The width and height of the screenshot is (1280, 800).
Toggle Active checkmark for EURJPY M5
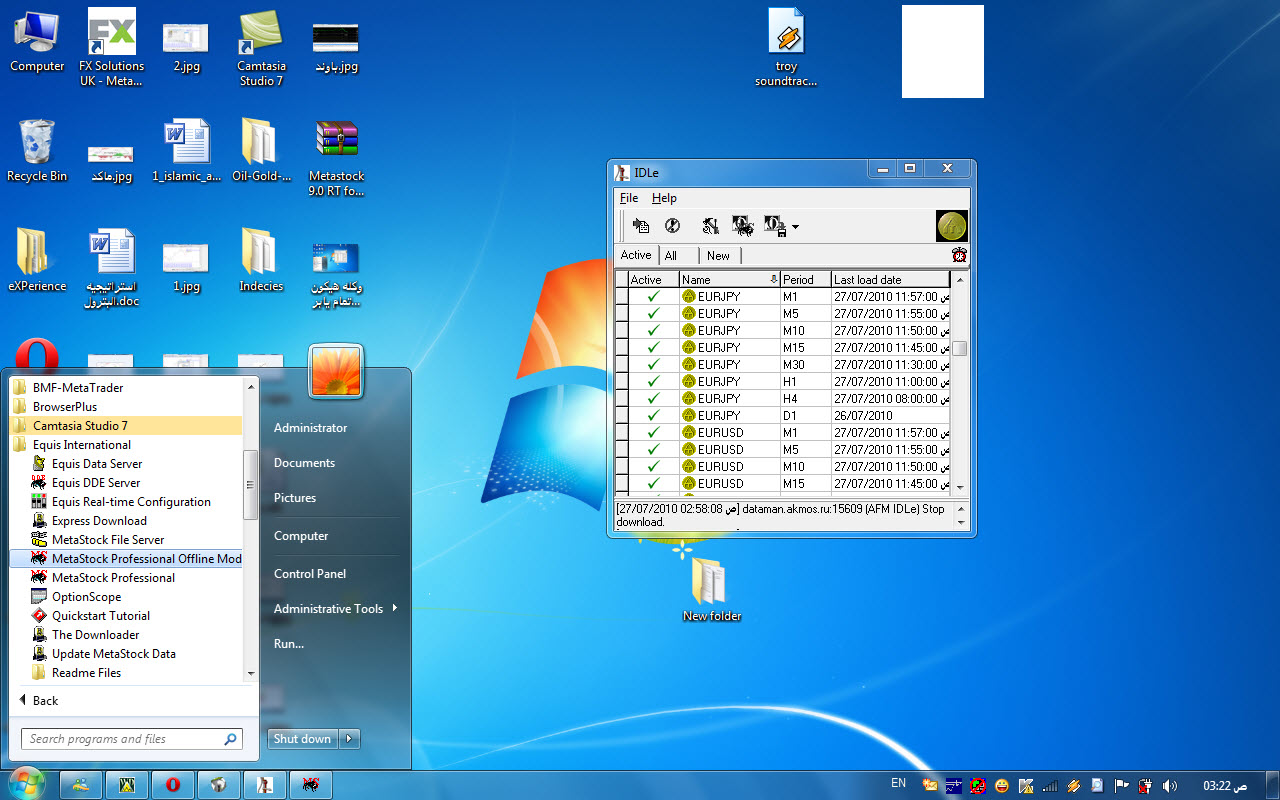[x=654, y=314]
